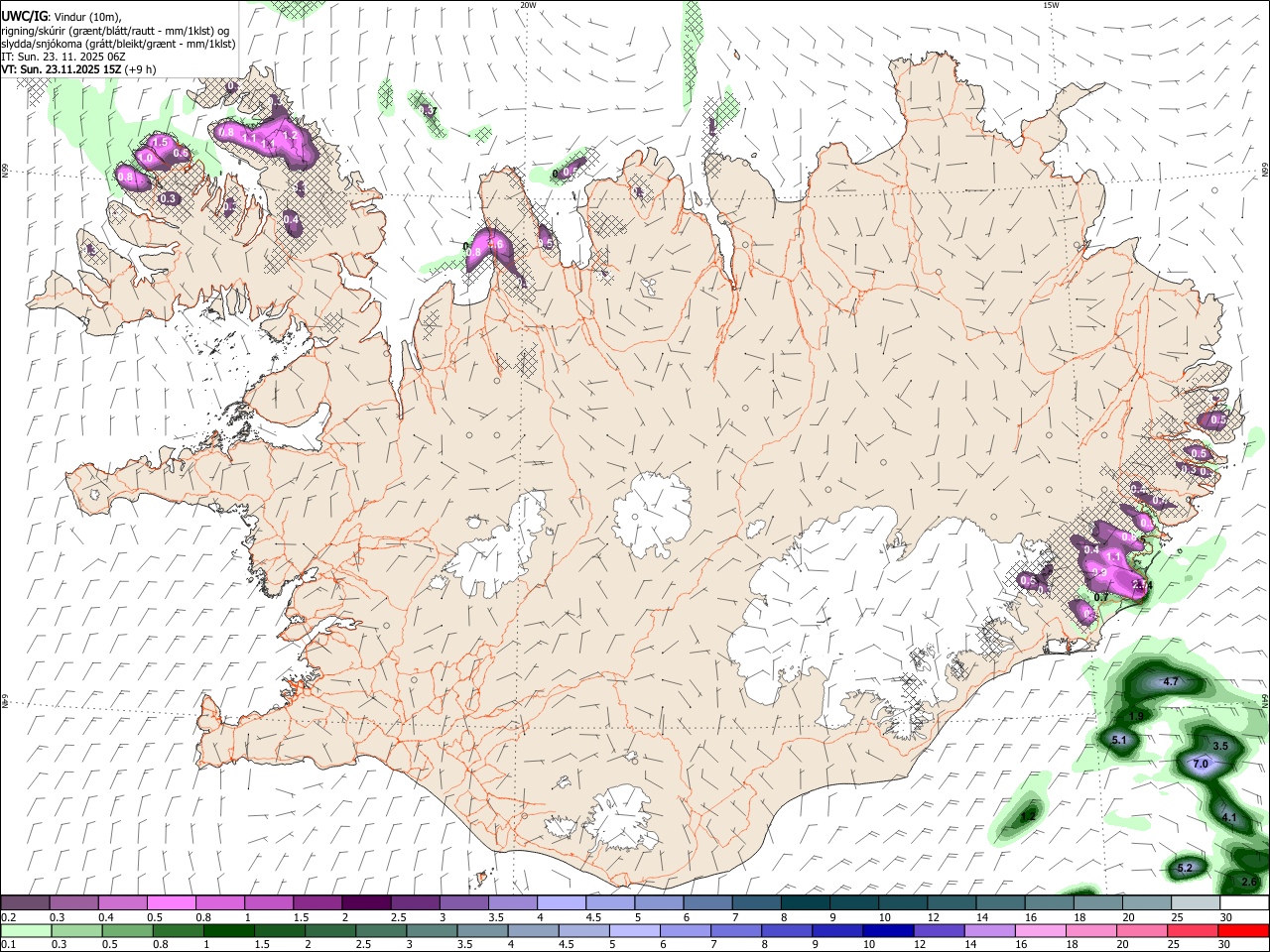Select the 'Vindur (10m)' header text
Screen dimensions: 1270x952
pyautogui.click(x=86, y=16)
